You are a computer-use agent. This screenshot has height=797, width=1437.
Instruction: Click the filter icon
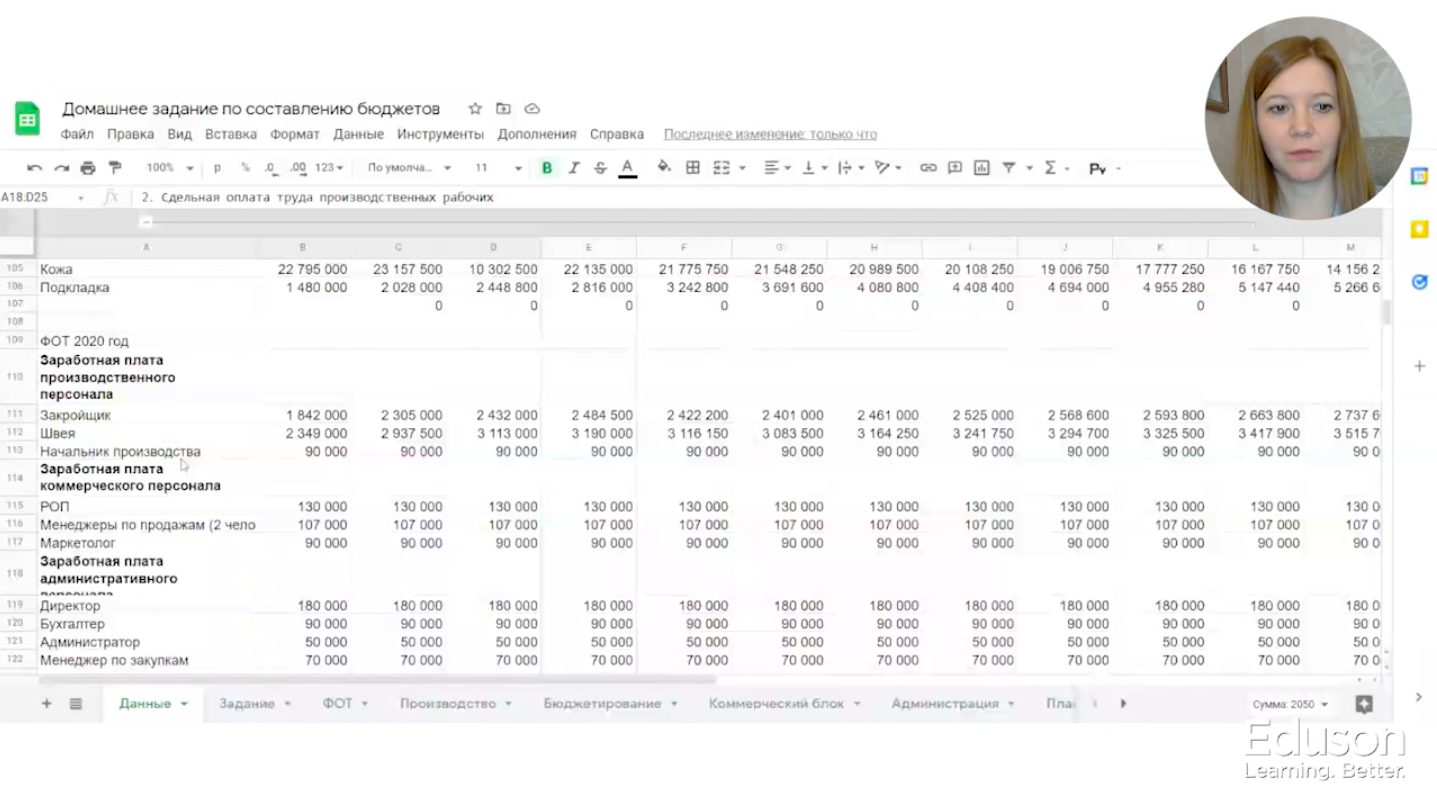1008,168
